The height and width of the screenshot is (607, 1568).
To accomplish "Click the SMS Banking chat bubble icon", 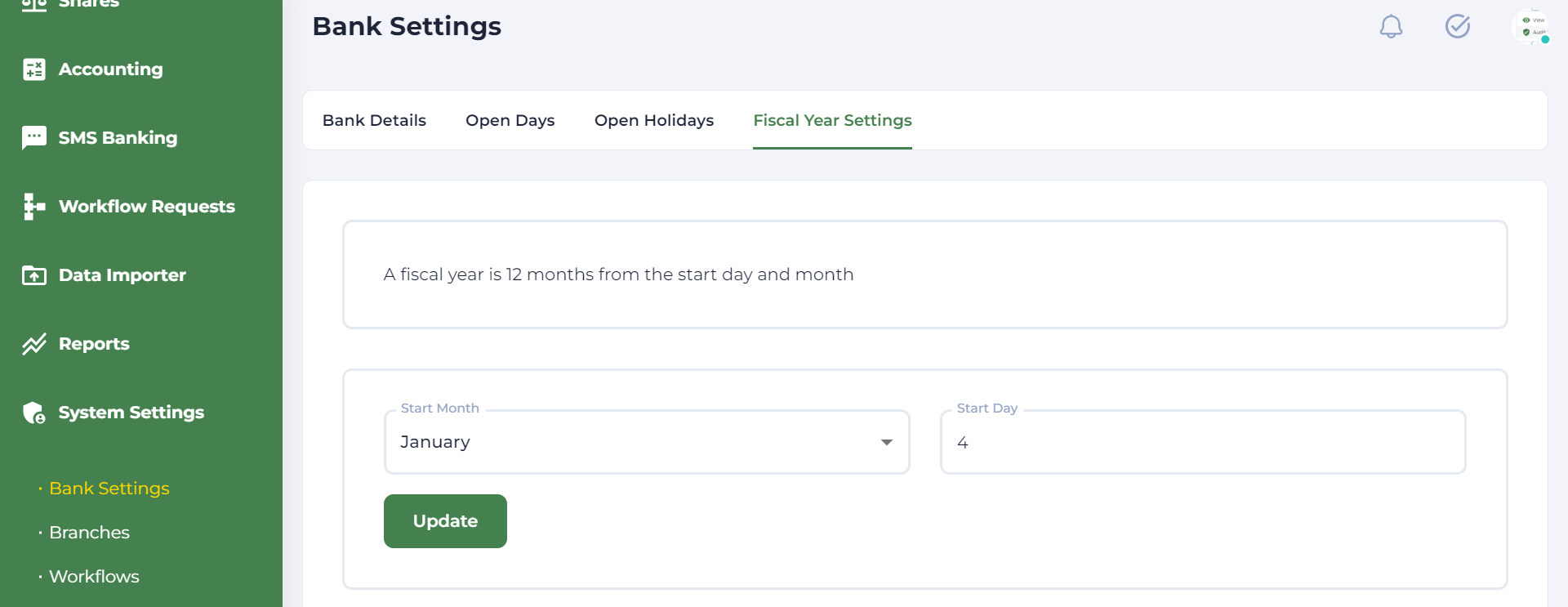I will [x=33, y=137].
